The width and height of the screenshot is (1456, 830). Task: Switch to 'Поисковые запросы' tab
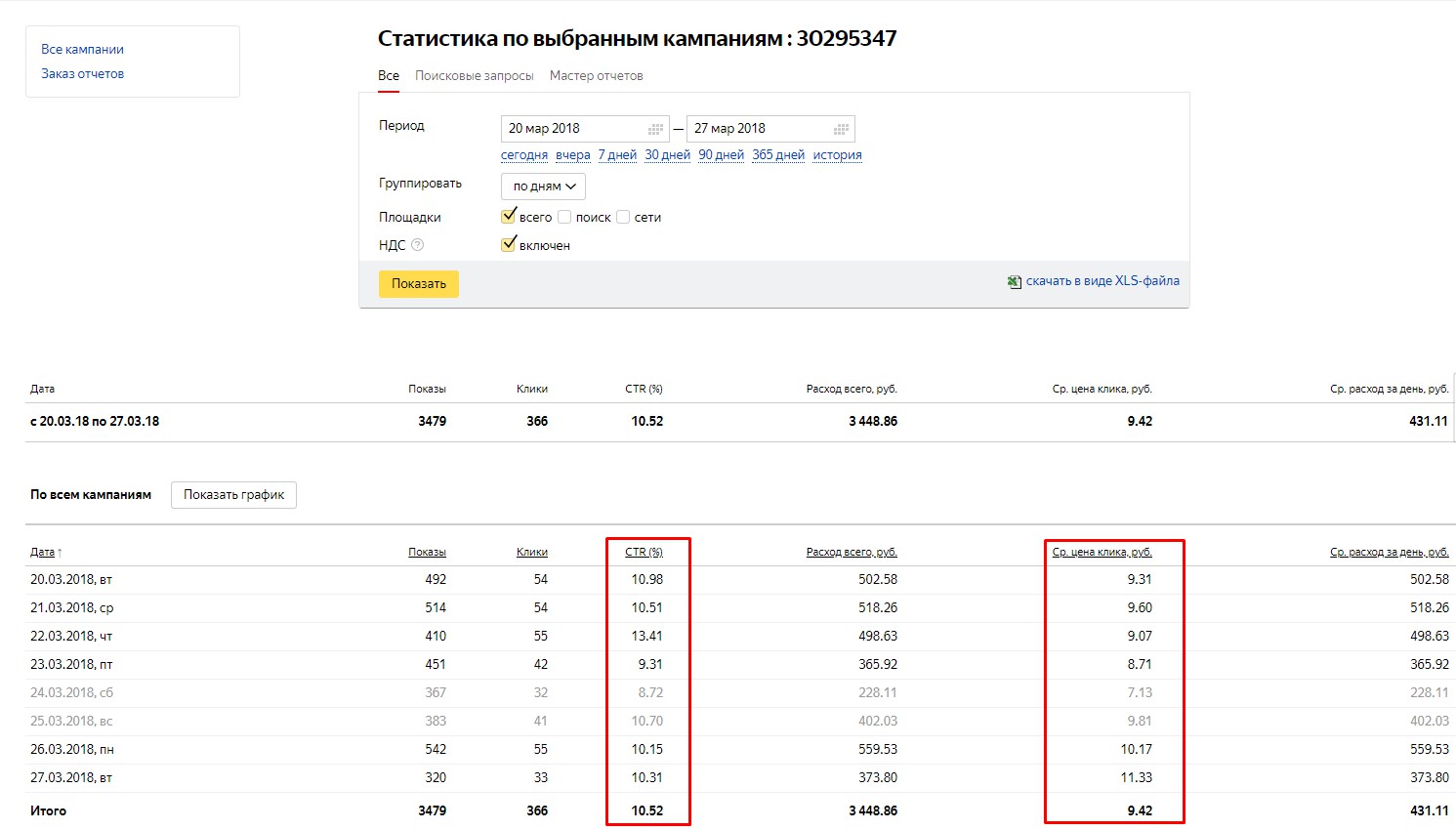pos(475,76)
